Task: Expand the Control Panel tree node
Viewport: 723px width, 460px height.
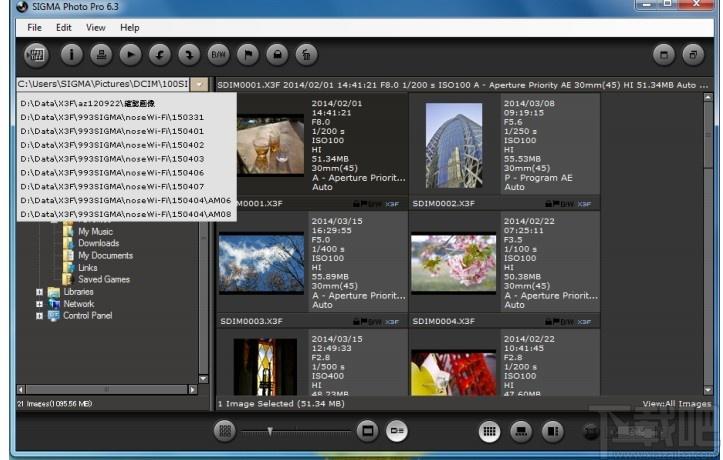Action: coord(39,316)
